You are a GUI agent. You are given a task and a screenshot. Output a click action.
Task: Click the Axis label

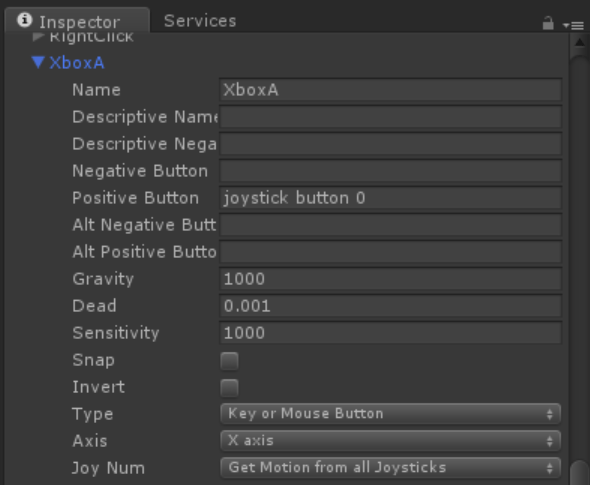(x=90, y=441)
